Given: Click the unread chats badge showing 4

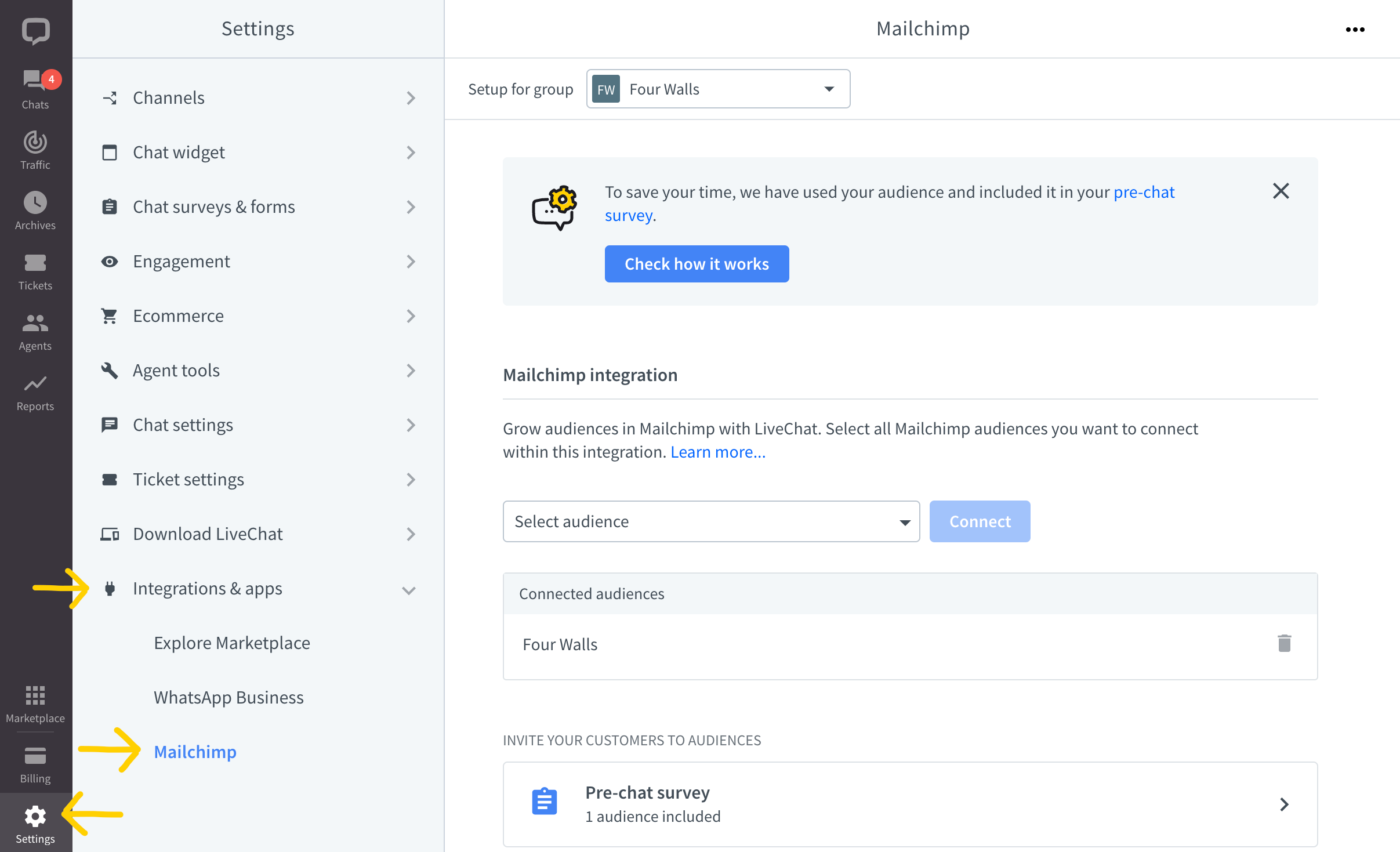Looking at the screenshot, I should click(x=52, y=79).
